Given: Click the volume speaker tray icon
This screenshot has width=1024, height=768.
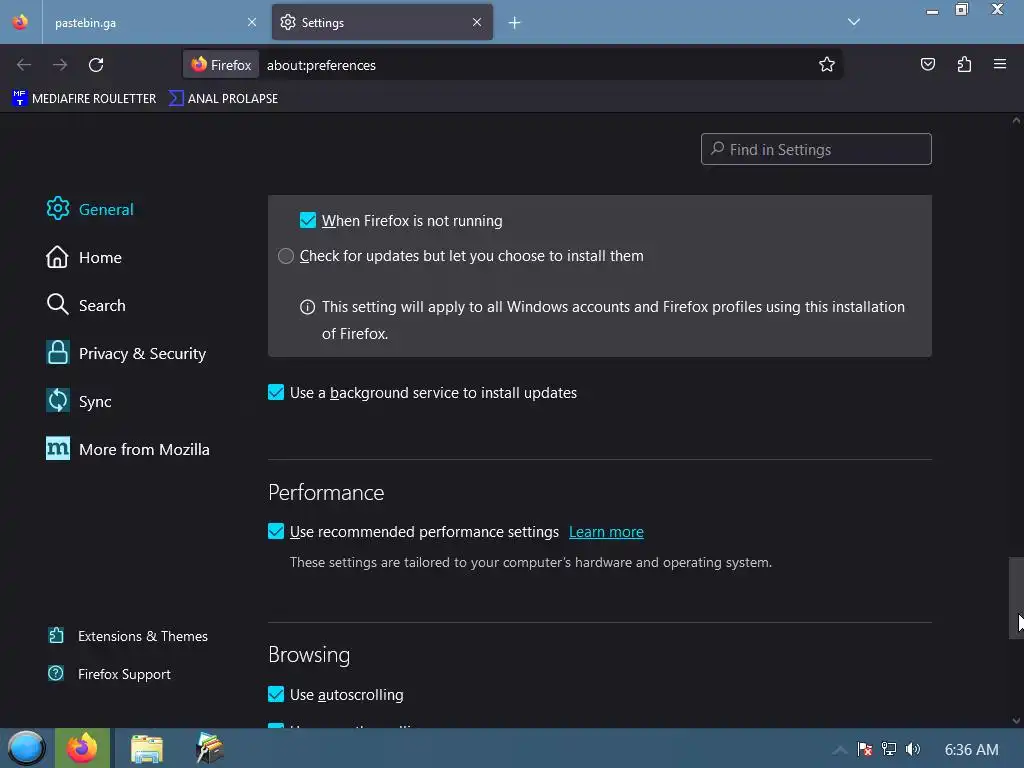Looking at the screenshot, I should [x=913, y=749].
